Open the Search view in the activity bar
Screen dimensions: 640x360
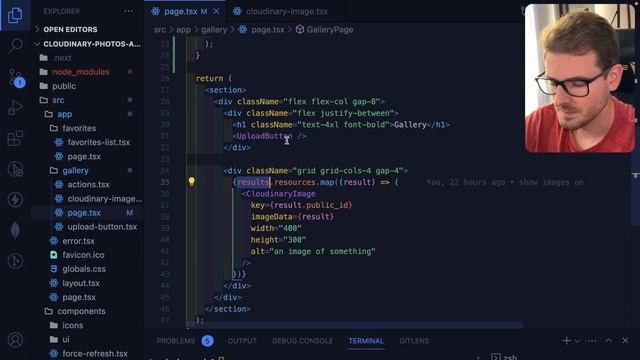click(15, 45)
